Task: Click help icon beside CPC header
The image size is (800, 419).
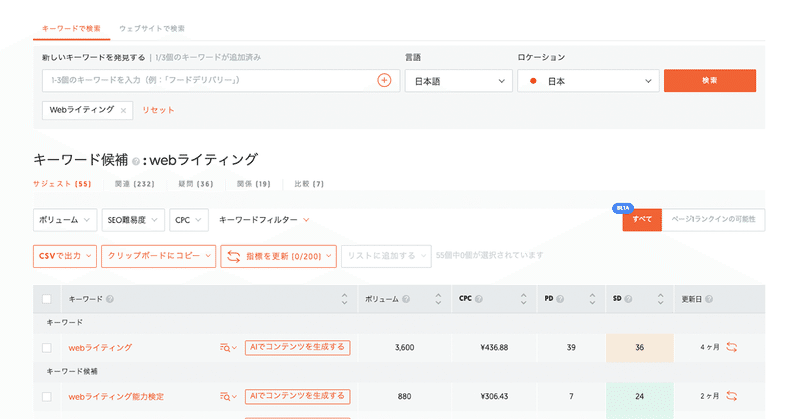Action: pyautogui.click(x=479, y=299)
